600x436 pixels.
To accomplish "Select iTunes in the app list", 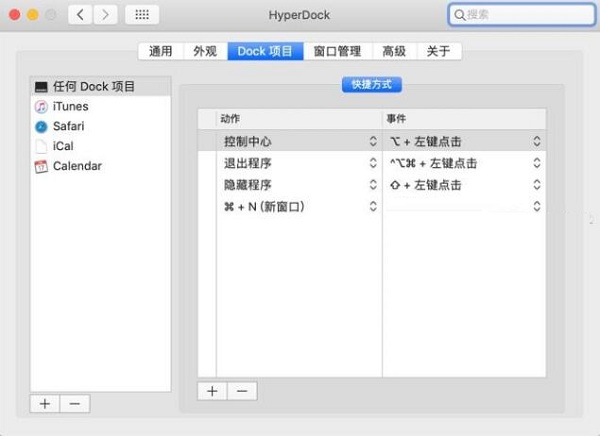I will click(x=101, y=106).
